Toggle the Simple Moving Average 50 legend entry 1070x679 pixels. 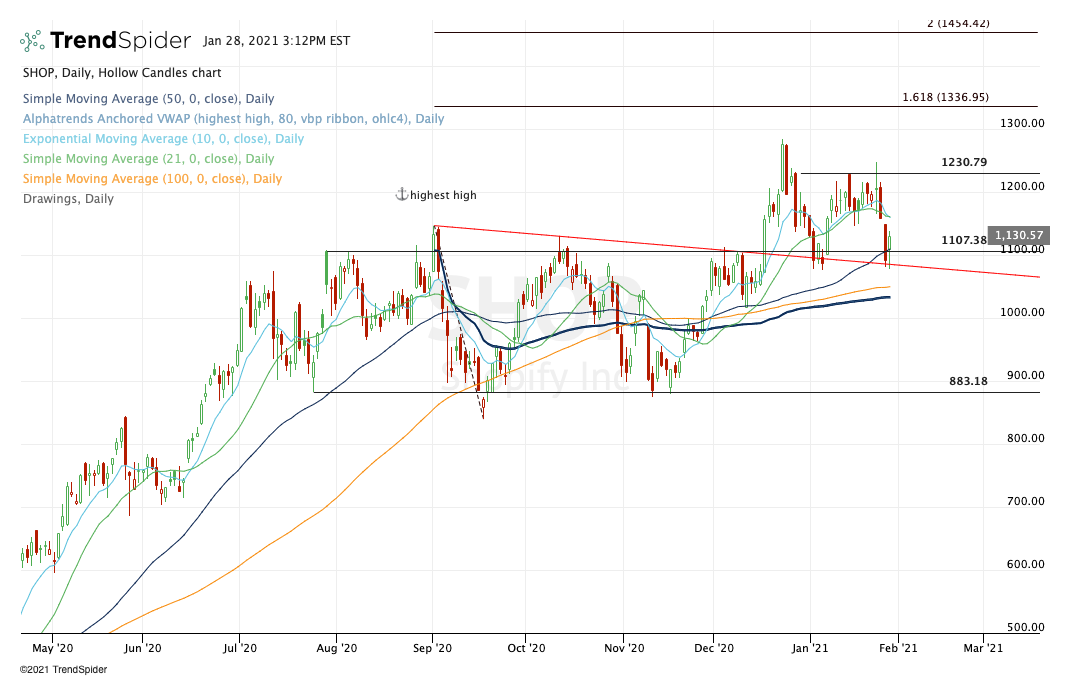[x=147, y=99]
